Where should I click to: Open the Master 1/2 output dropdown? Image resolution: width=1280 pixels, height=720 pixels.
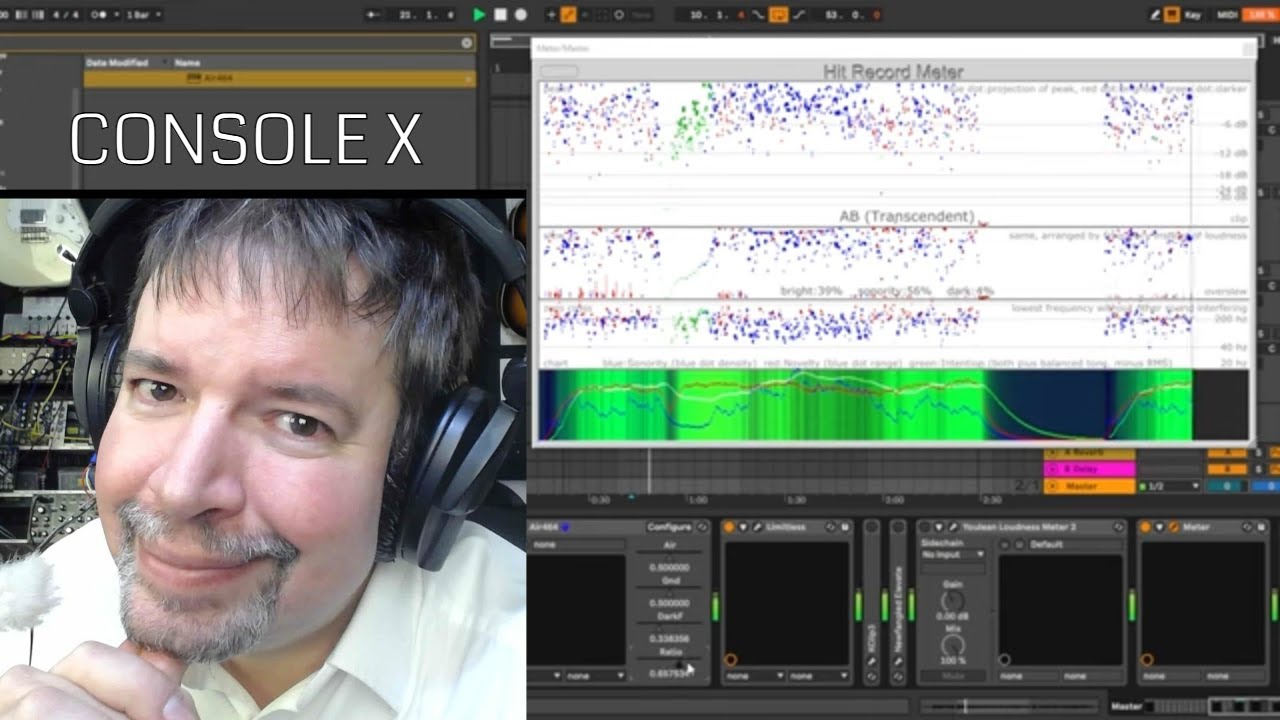coord(1170,486)
